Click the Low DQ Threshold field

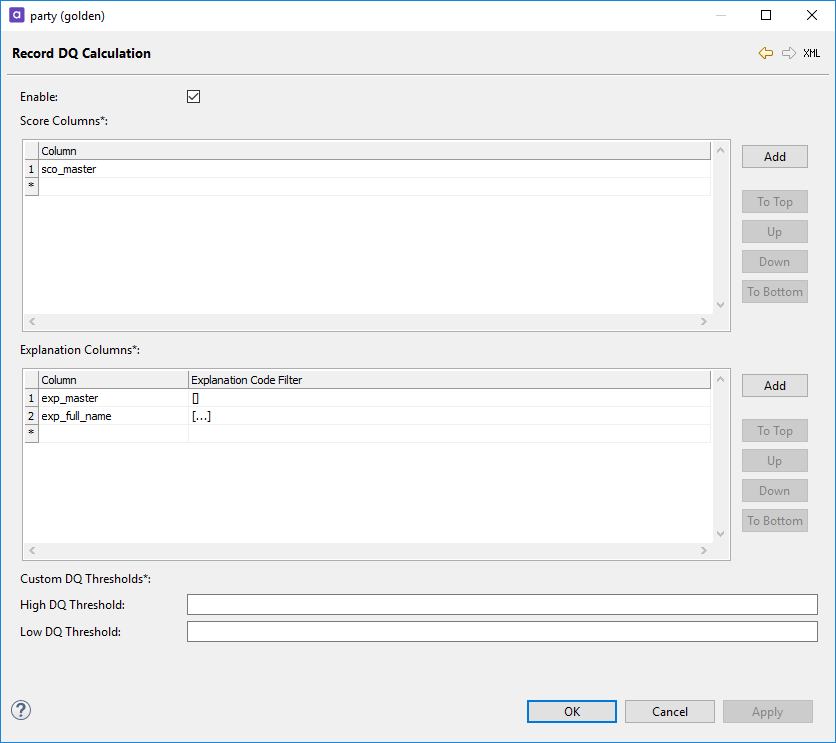point(502,632)
